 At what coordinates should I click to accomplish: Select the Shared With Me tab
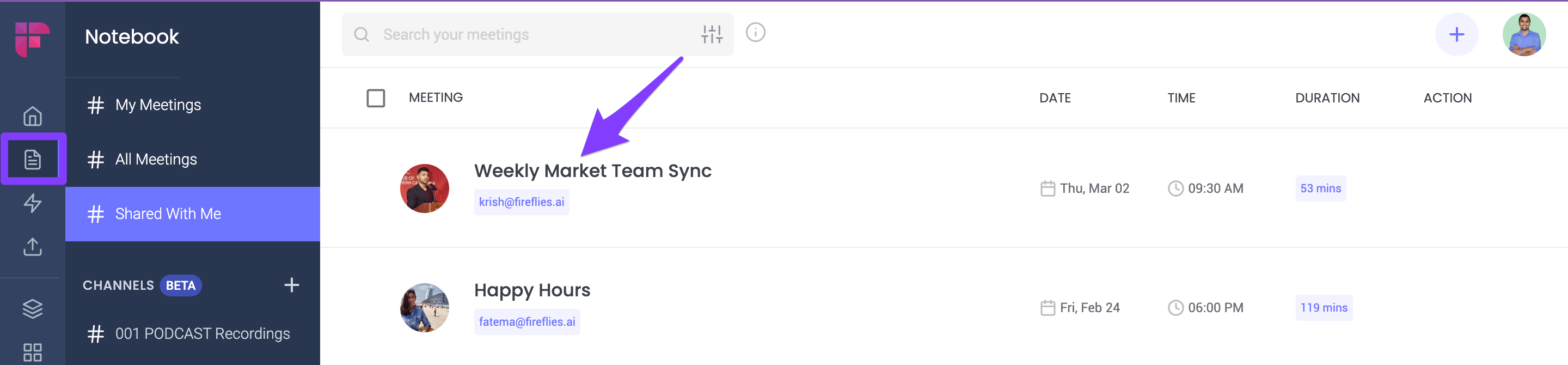coord(192,214)
